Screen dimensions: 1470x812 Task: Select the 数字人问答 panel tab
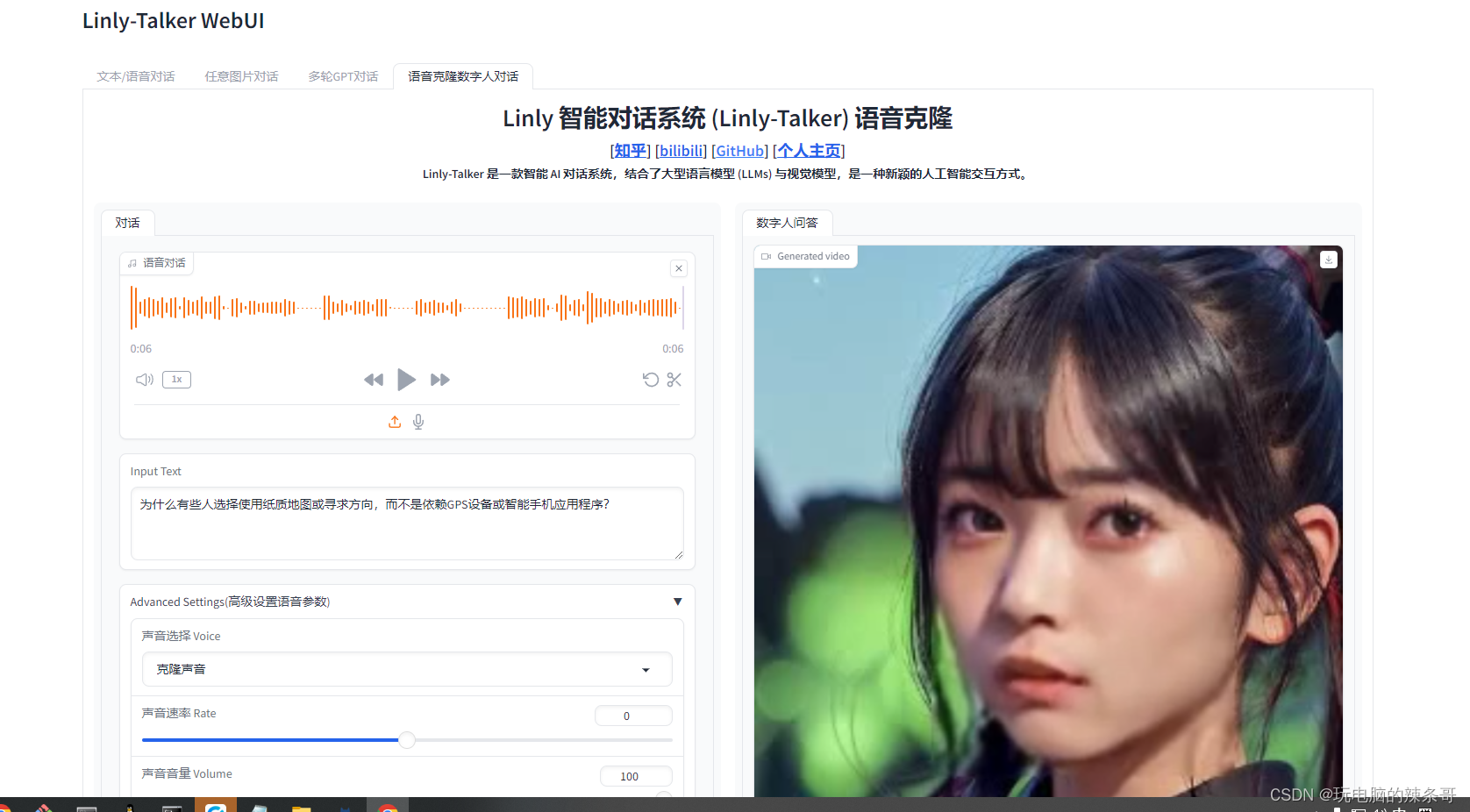[787, 223]
